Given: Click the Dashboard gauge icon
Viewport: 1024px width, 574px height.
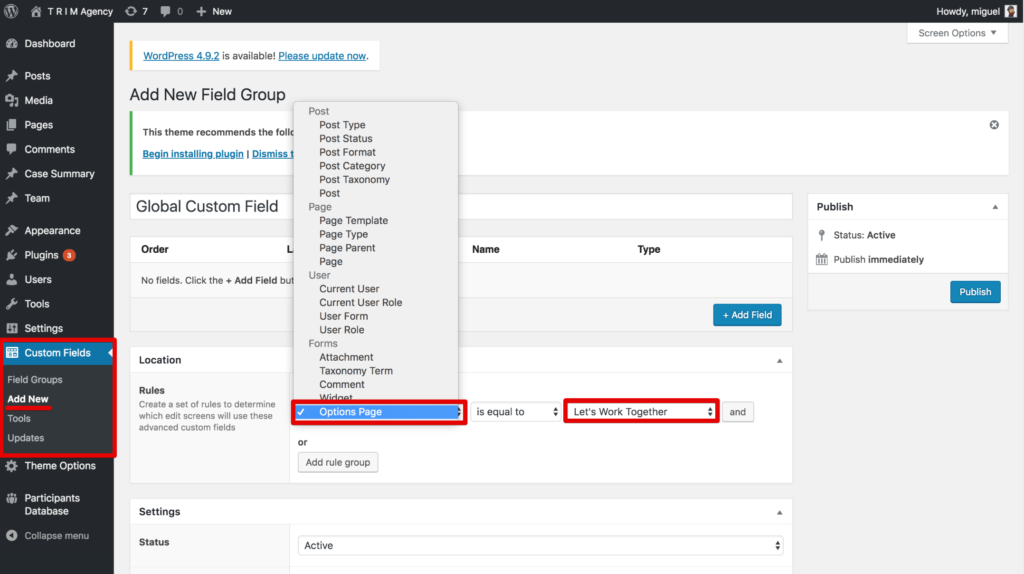Looking at the screenshot, I should (12, 43).
